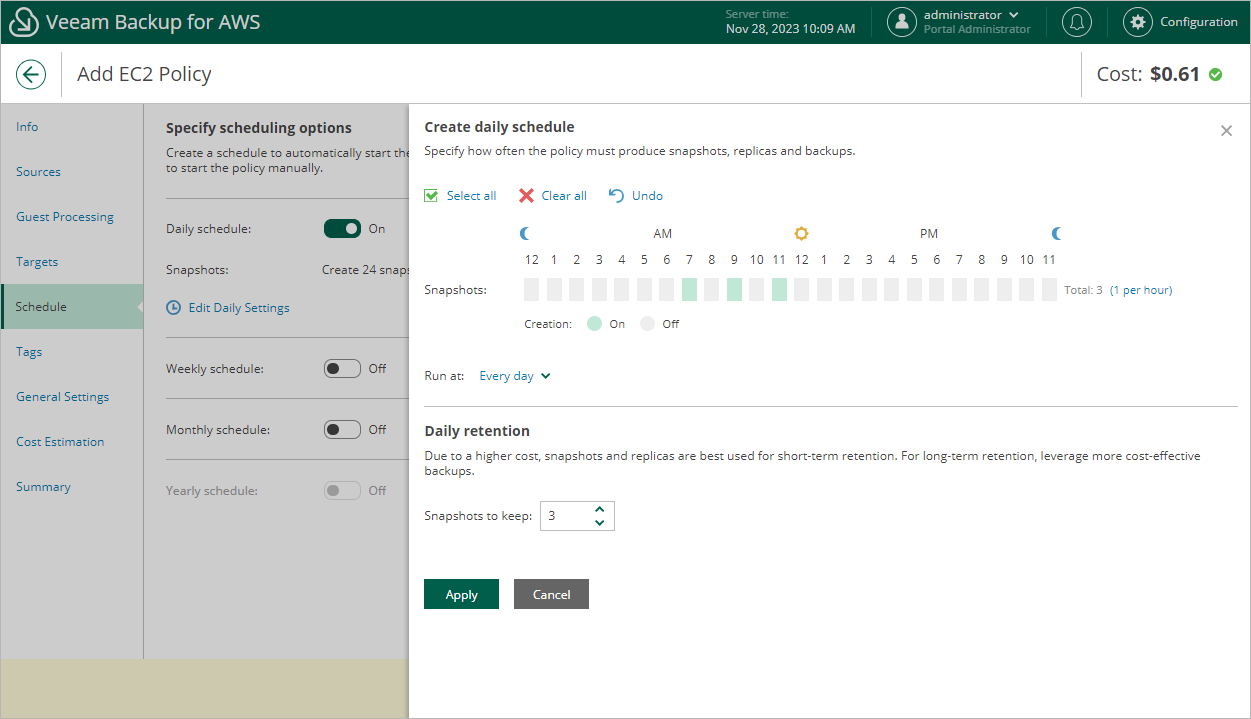Screen dimensions: 1251x719
Task: Click the right night moon icon
Action: click(1056, 233)
